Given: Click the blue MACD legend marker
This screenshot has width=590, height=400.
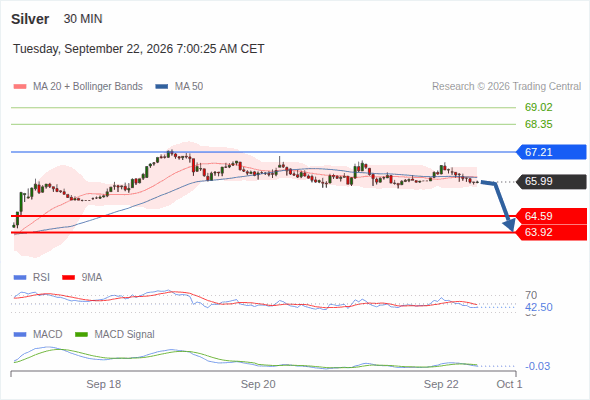Looking at the screenshot, I should click(20, 334).
